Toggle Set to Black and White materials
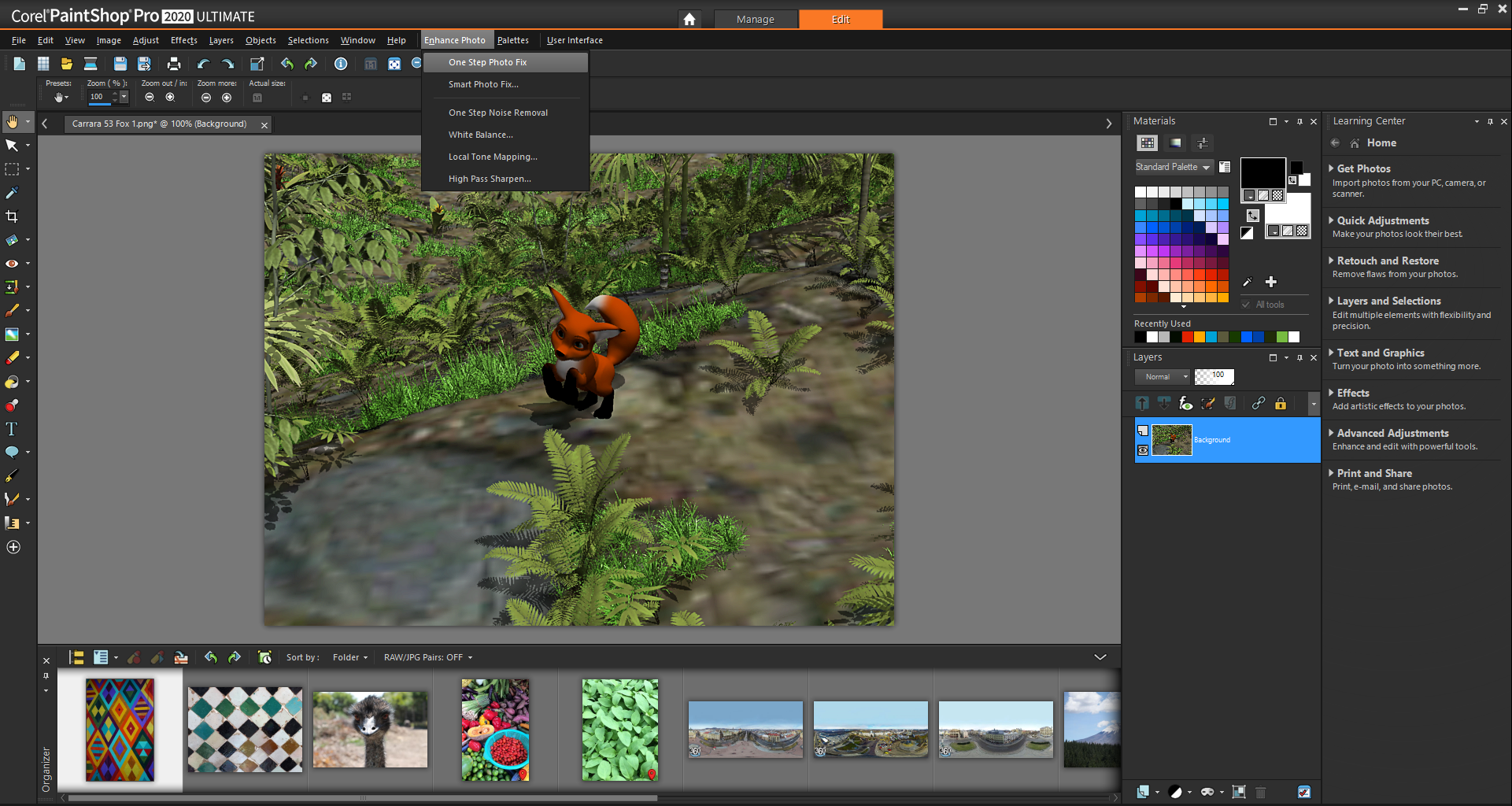 click(1247, 233)
